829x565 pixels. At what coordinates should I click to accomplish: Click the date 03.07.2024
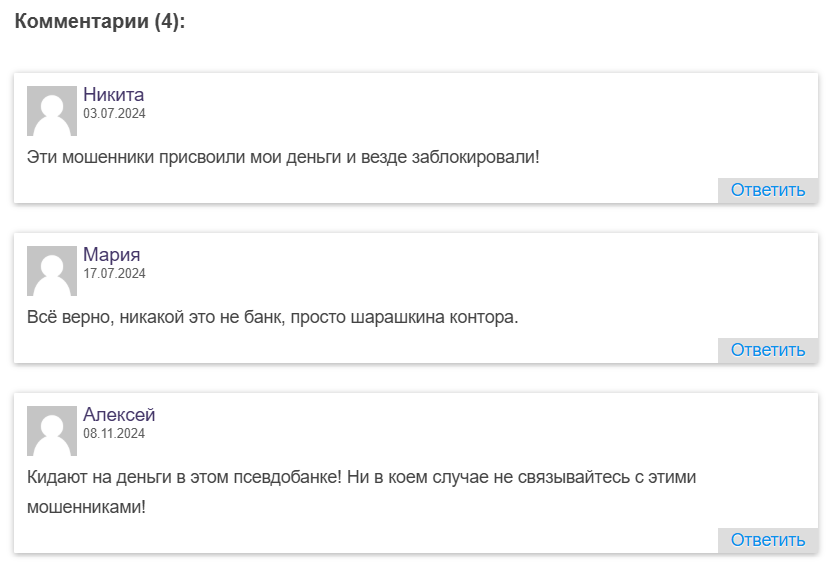114,114
